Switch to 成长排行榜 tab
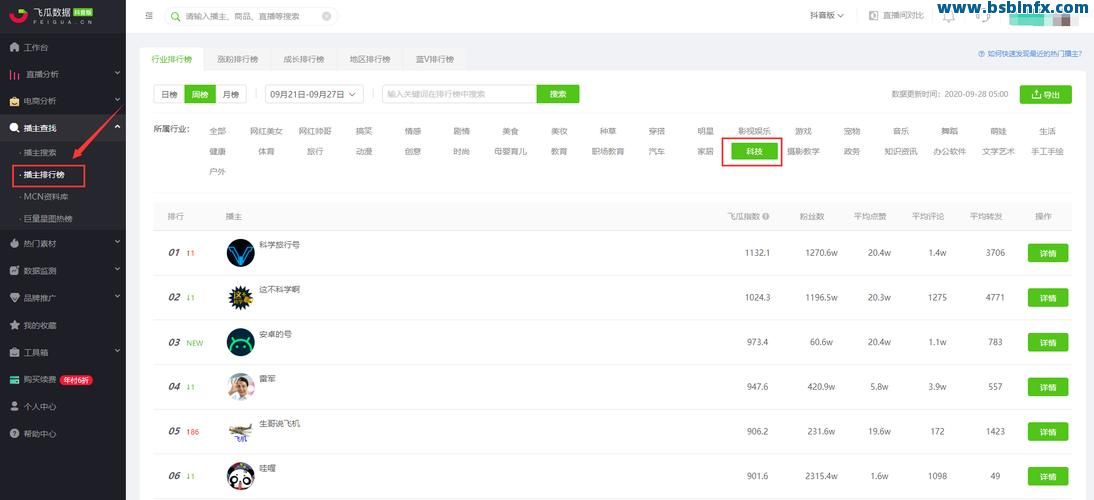The height and width of the screenshot is (500, 1094). point(304,59)
